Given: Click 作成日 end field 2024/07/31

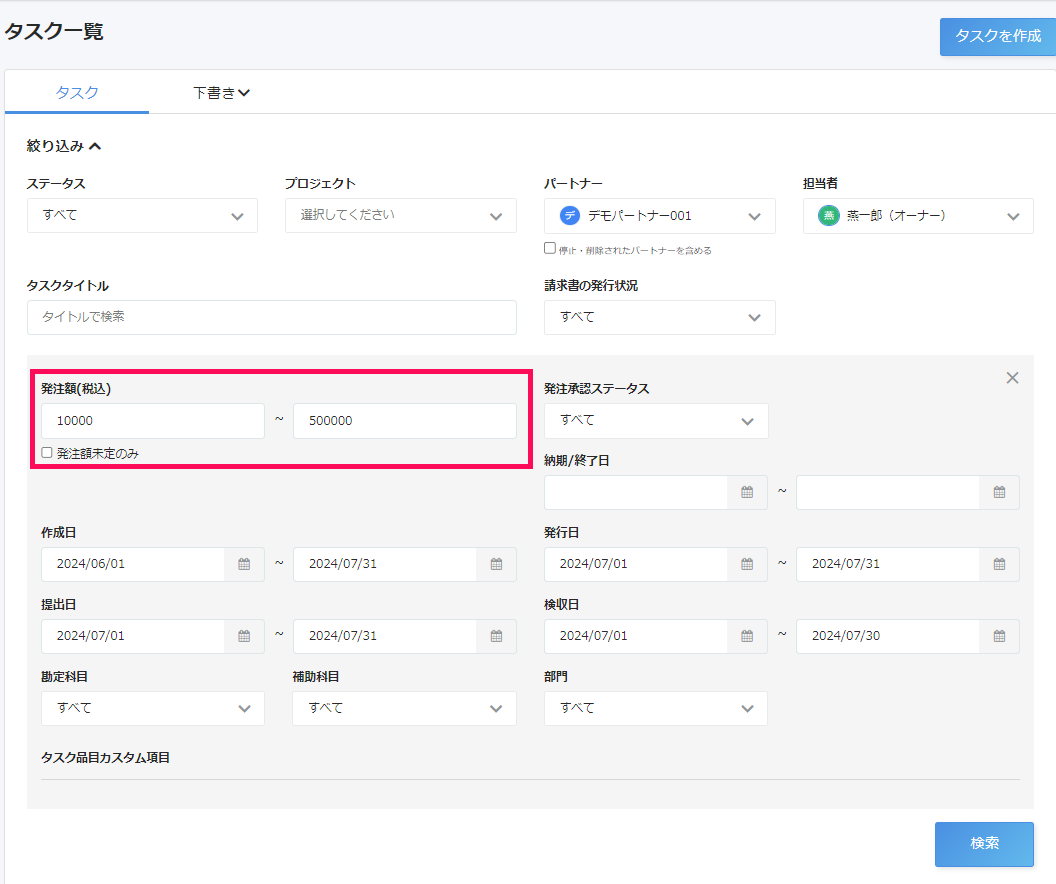Looking at the screenshot, I should coord(385,564).
